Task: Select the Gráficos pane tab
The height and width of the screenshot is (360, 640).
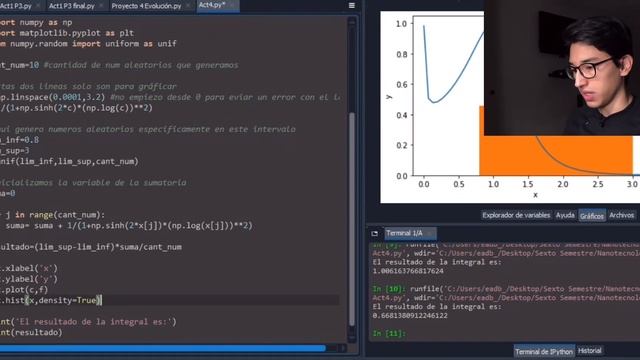Action: [x=591, y=216]
